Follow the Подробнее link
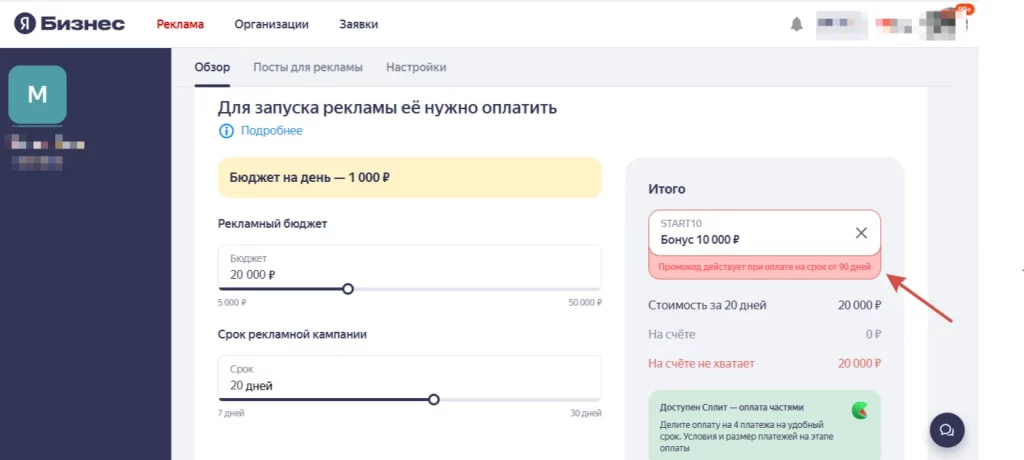1024x460 pixels. (272, 131)
